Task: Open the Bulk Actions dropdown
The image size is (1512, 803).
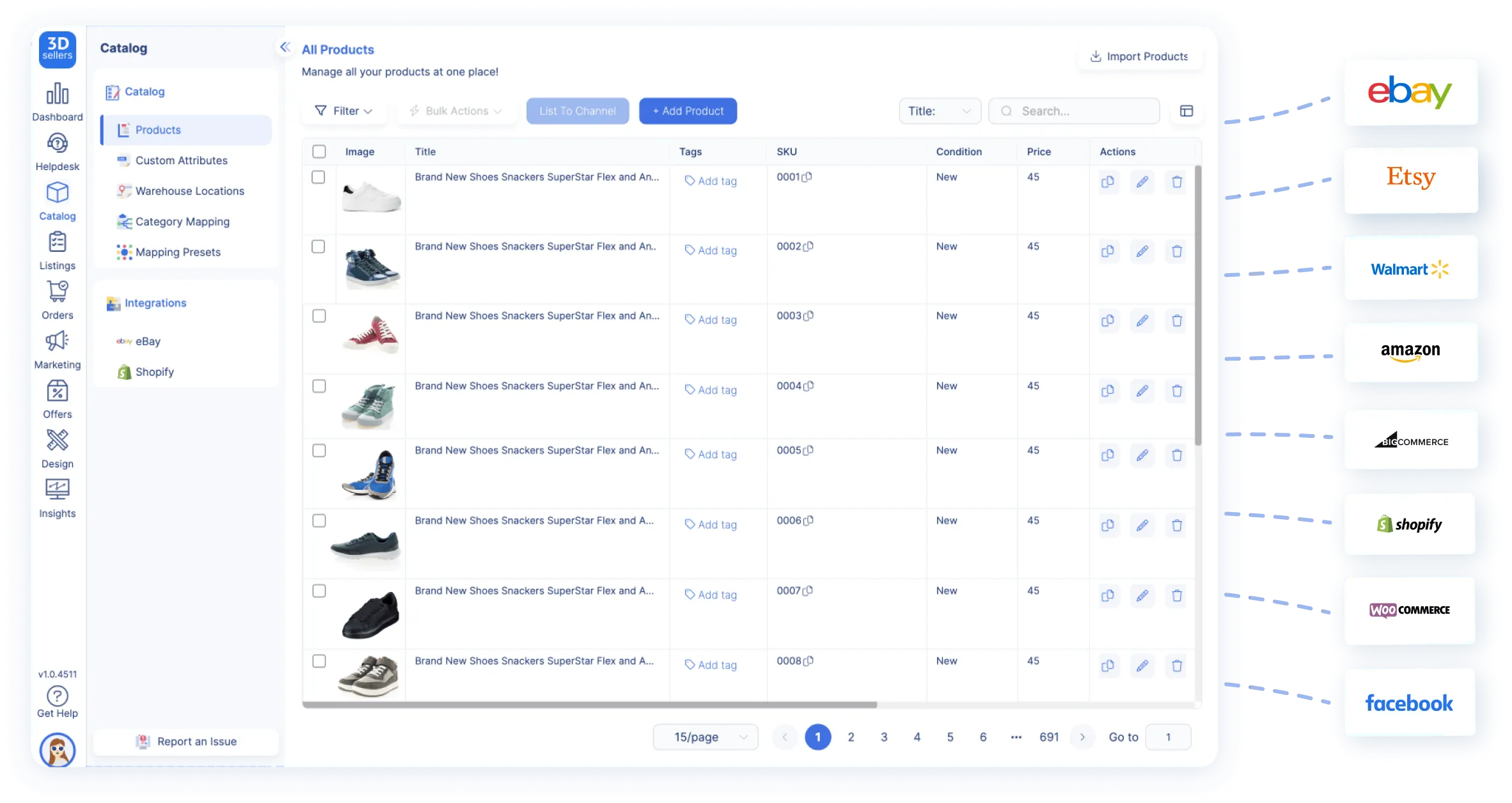Action: coord(456,111)
